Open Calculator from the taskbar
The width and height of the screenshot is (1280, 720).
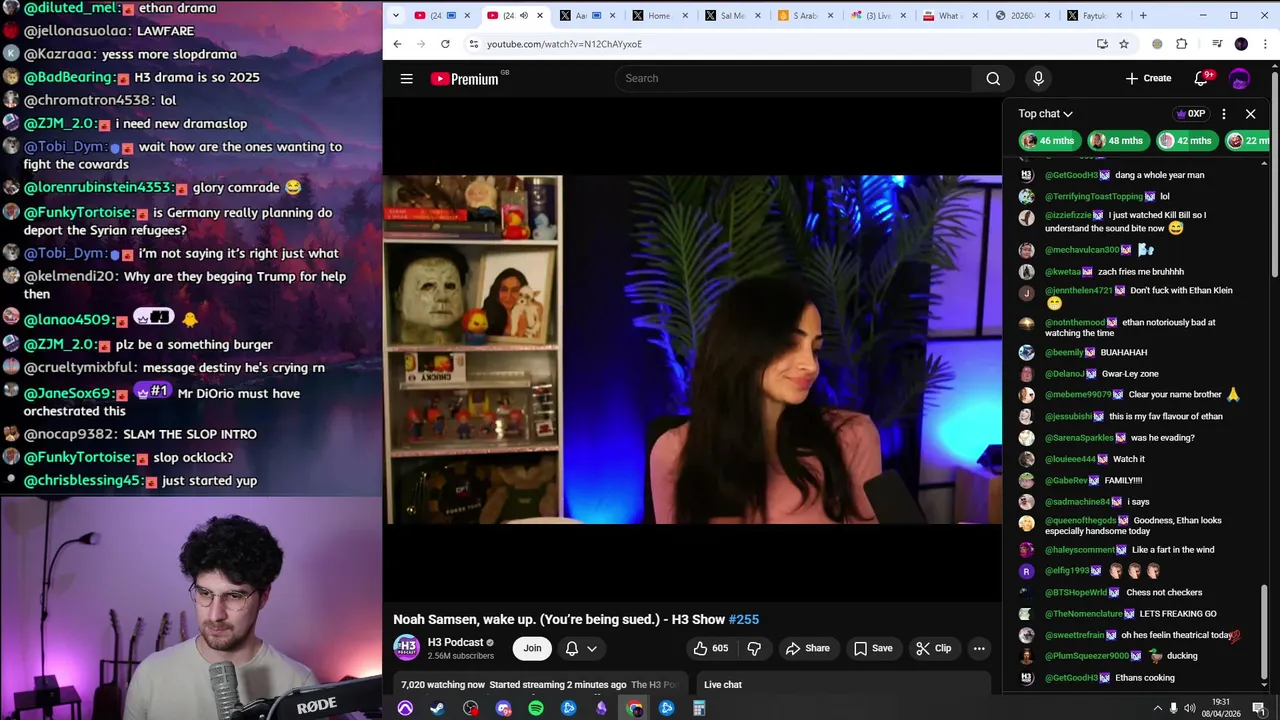(699, 709)
